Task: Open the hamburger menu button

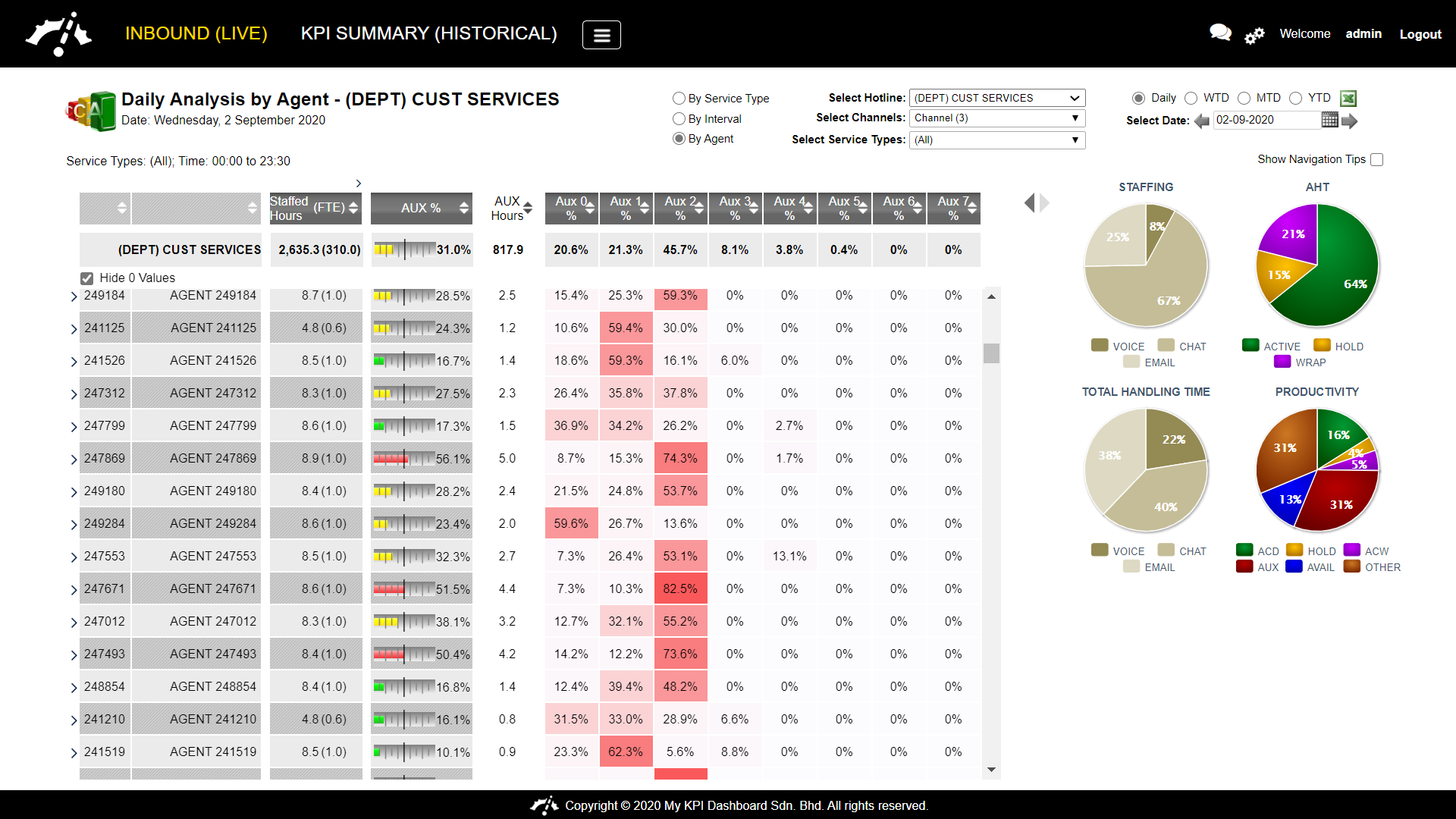Action: tap(601, 35)
